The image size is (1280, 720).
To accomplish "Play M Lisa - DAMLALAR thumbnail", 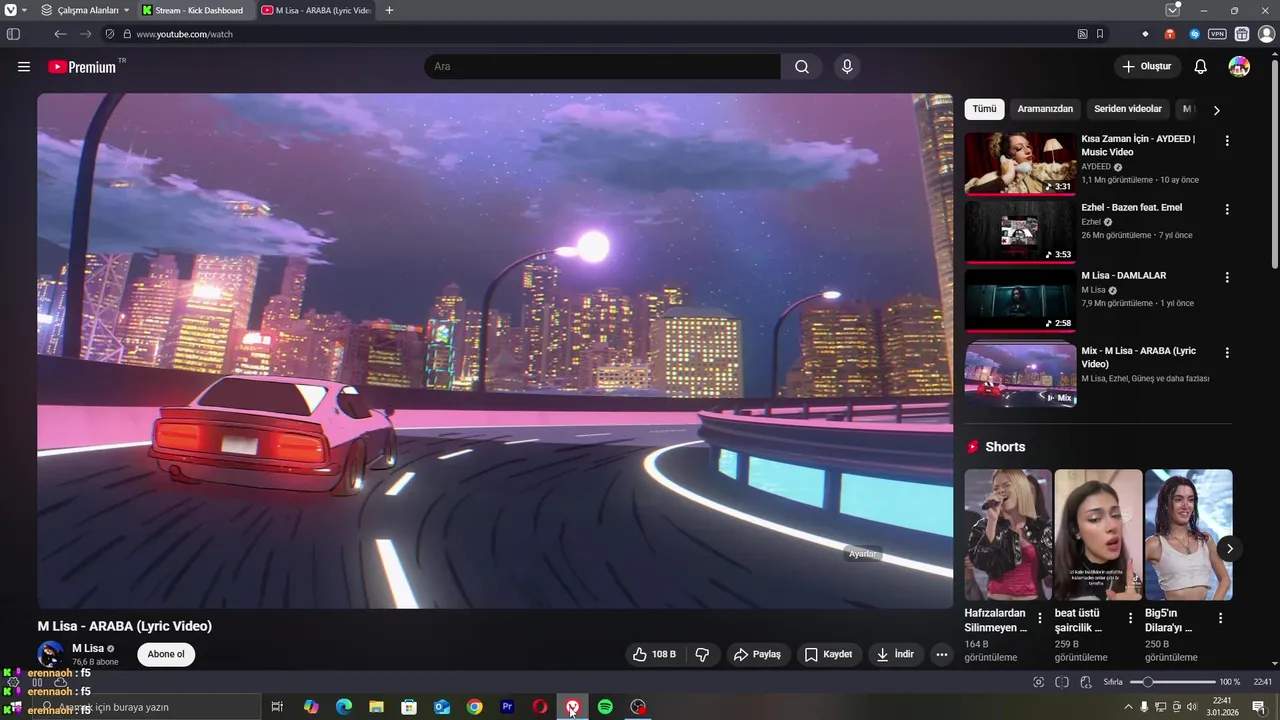I will click(x=1020, y=299).
